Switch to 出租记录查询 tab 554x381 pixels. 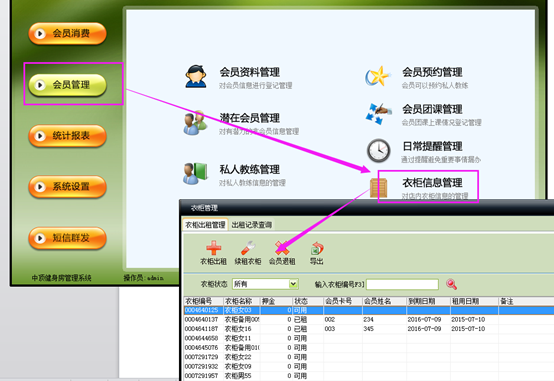(252, 225)
